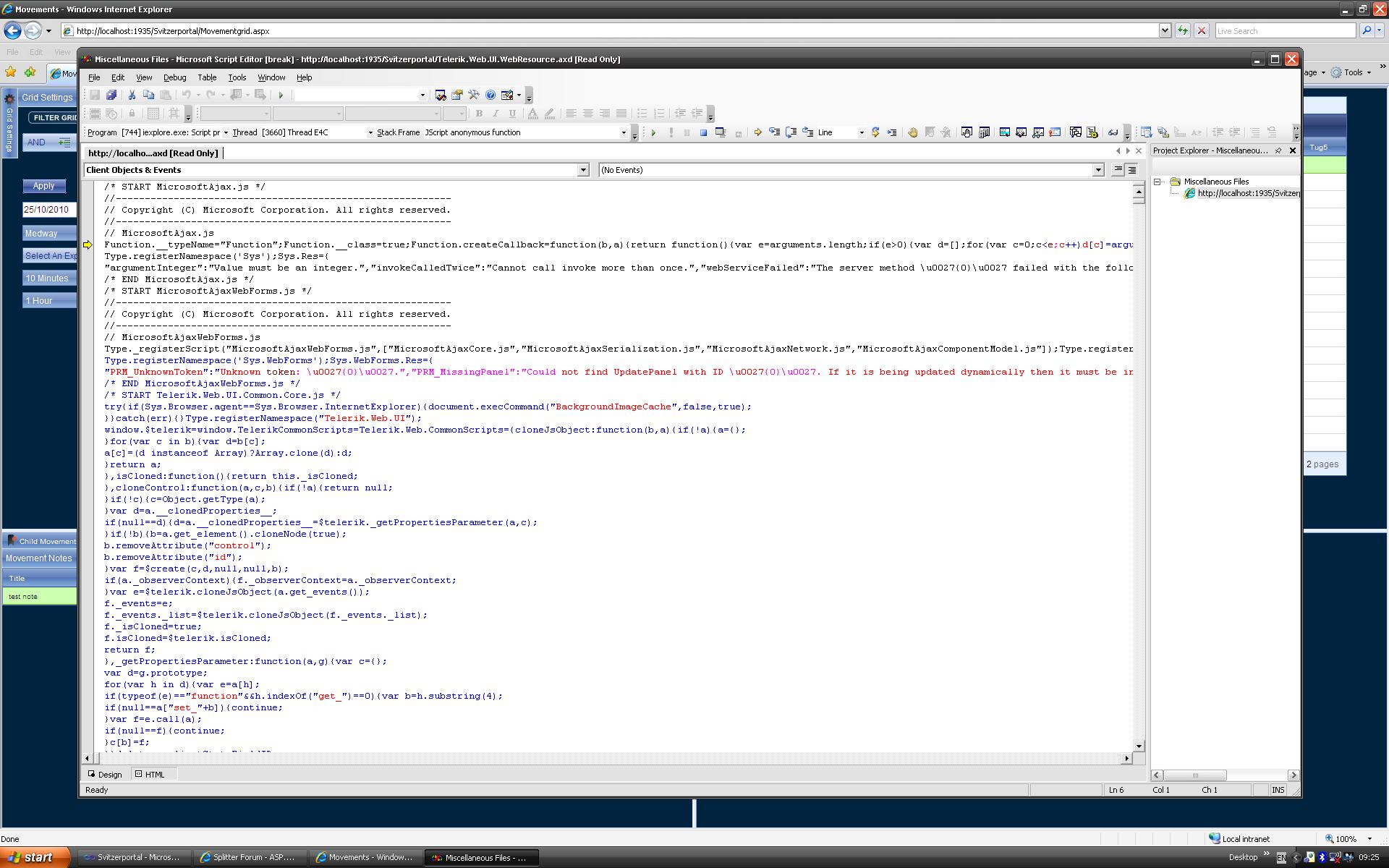1389x868 pixels.
Task: Click the Toolbox hammer and wrench icon
Action: (x=474, y=95)
